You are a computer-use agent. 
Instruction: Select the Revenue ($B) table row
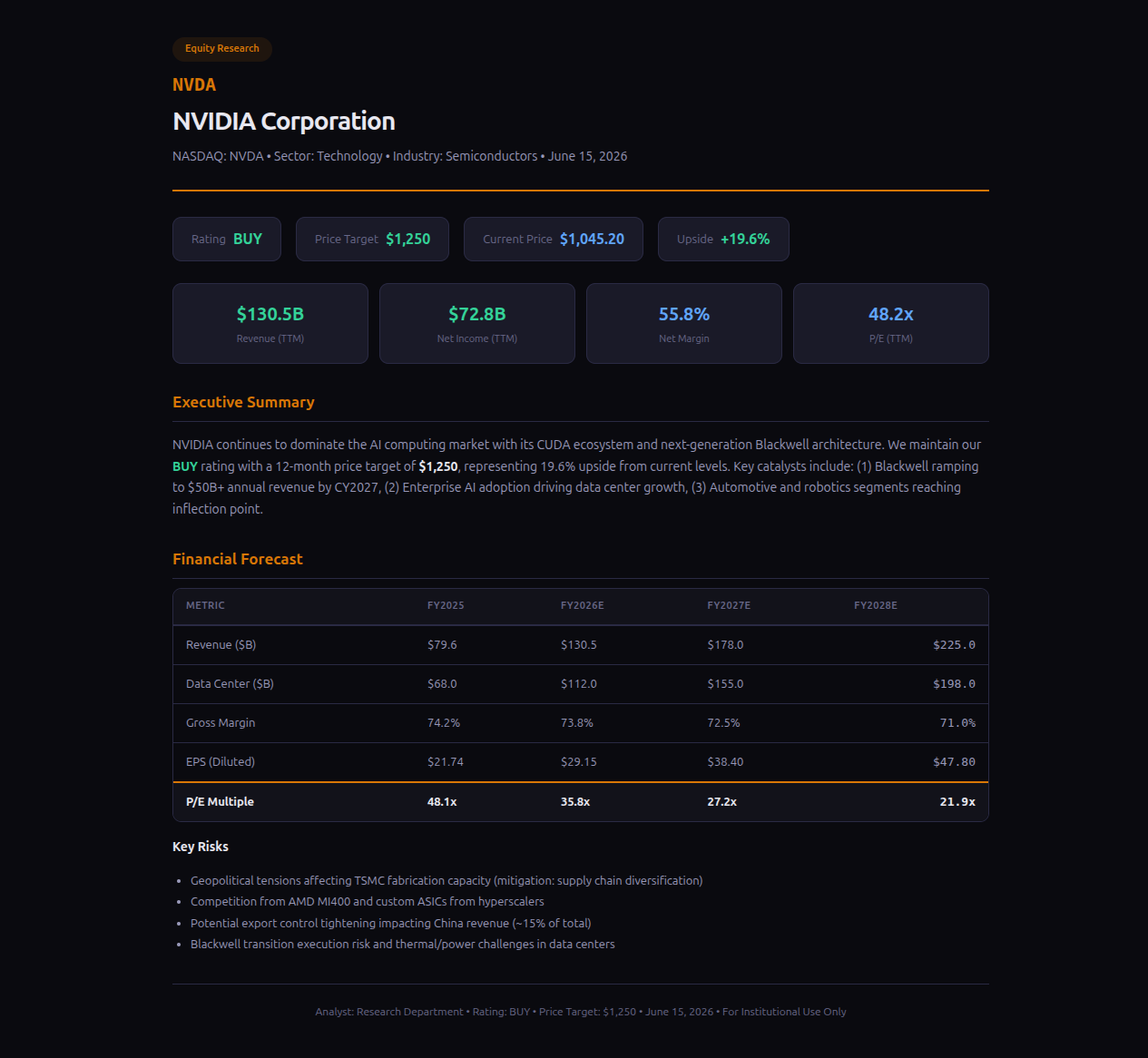click(581, 645)
